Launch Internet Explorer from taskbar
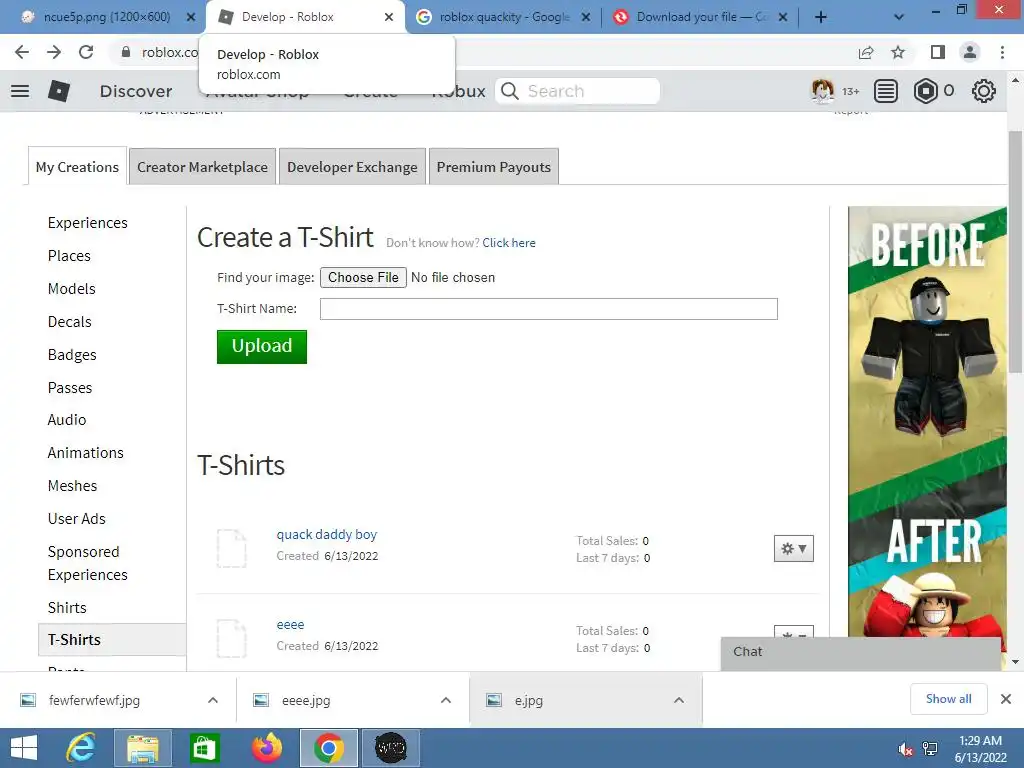 [x=81, y=748]
